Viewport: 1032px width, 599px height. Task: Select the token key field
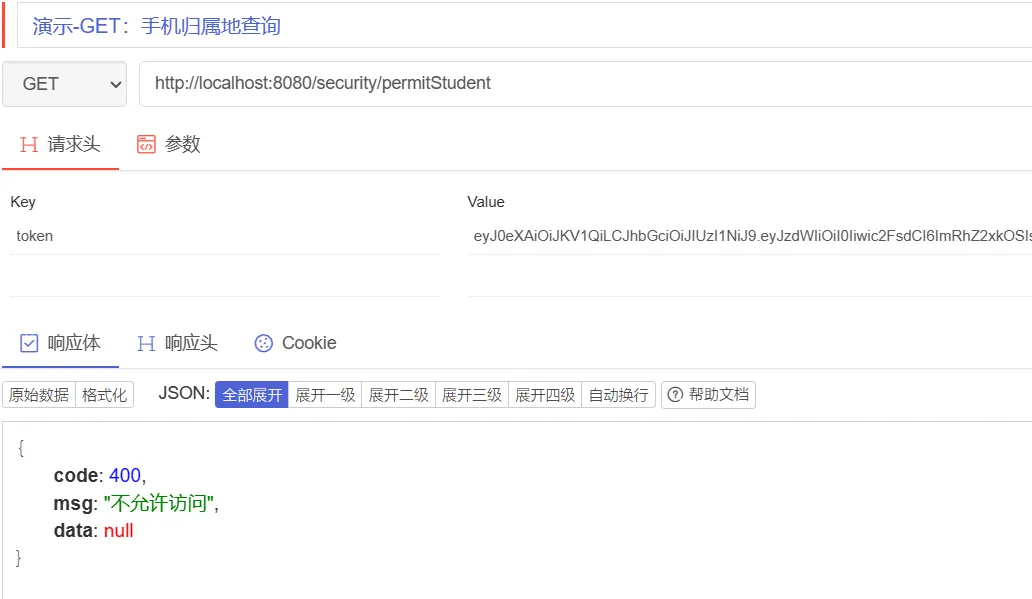point(224,237)
